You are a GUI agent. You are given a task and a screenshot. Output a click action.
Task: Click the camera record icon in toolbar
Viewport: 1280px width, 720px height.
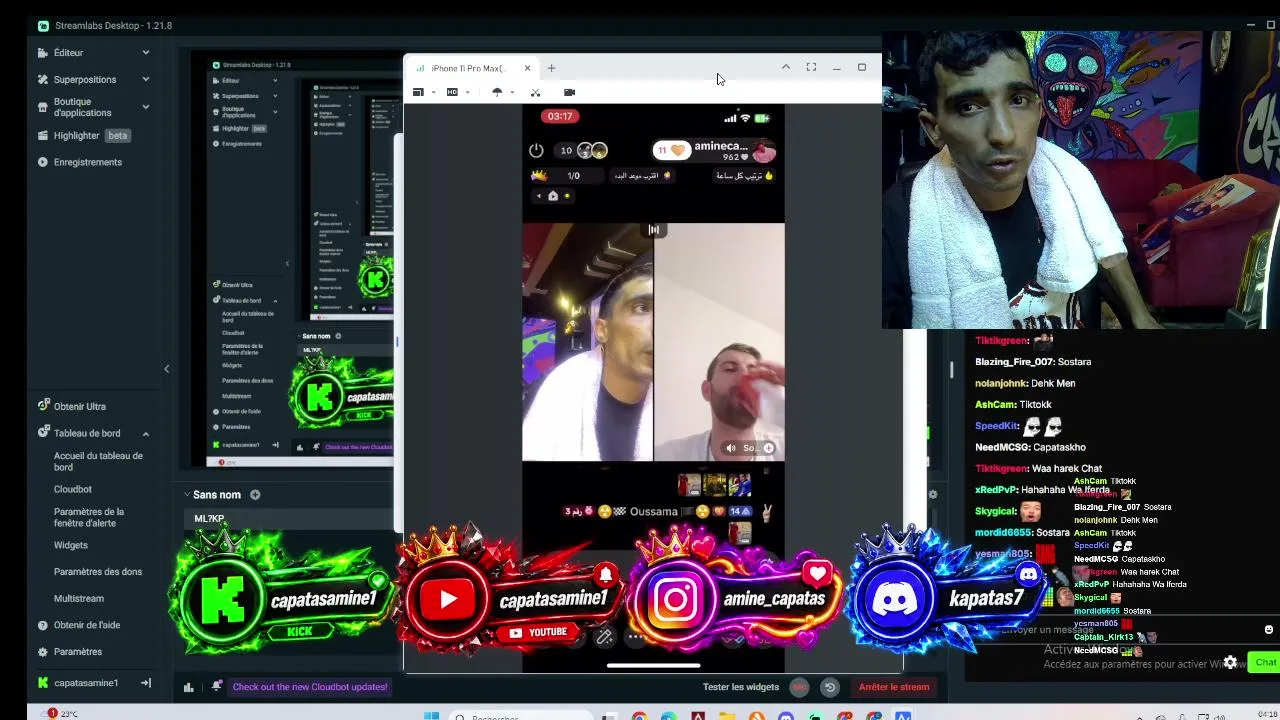(569, 92)
